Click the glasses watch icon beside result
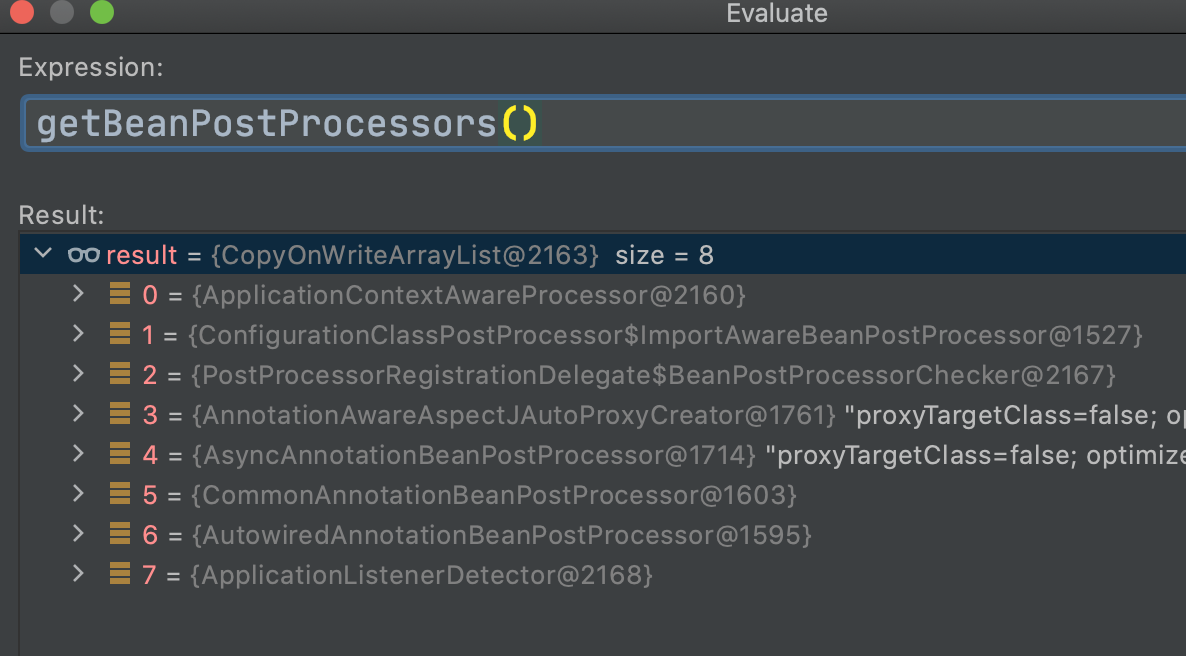The width and height of the screenshot is (1186, 656). tap(83, 255)
